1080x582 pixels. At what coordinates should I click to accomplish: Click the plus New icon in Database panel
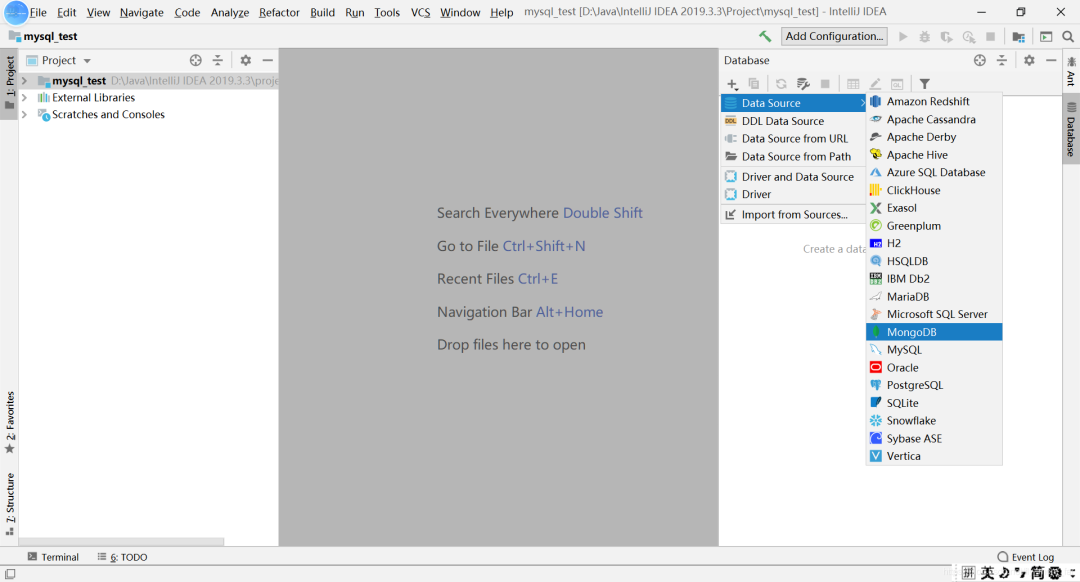tap(732, 84)
